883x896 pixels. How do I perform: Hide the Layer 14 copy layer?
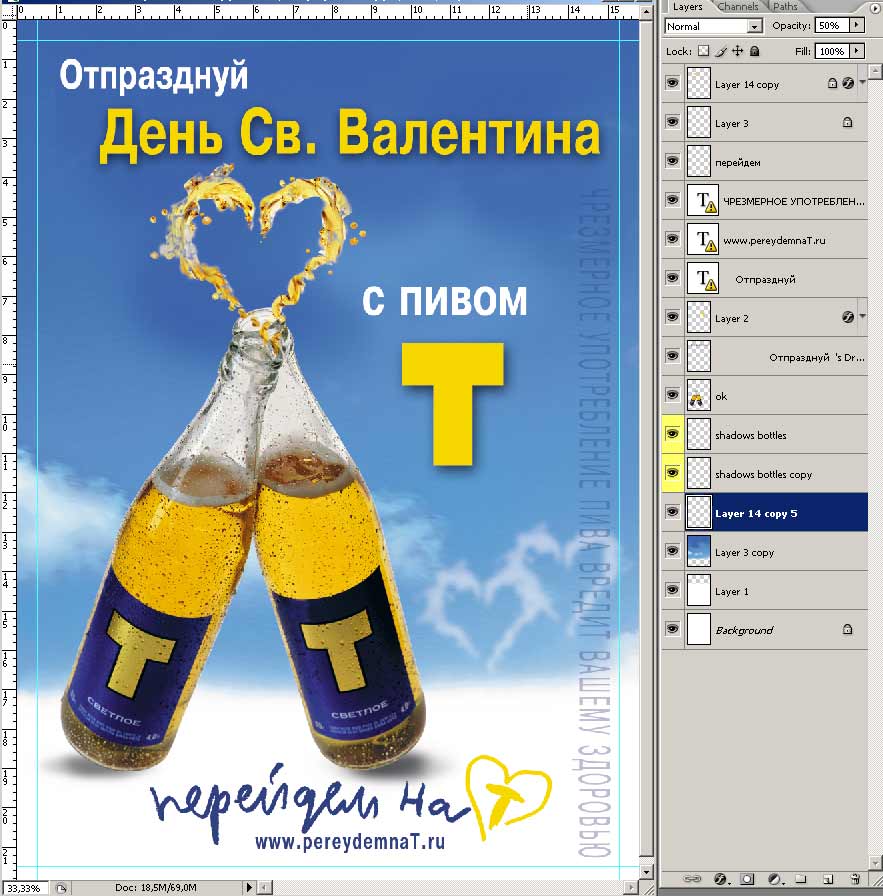[673, 83]
